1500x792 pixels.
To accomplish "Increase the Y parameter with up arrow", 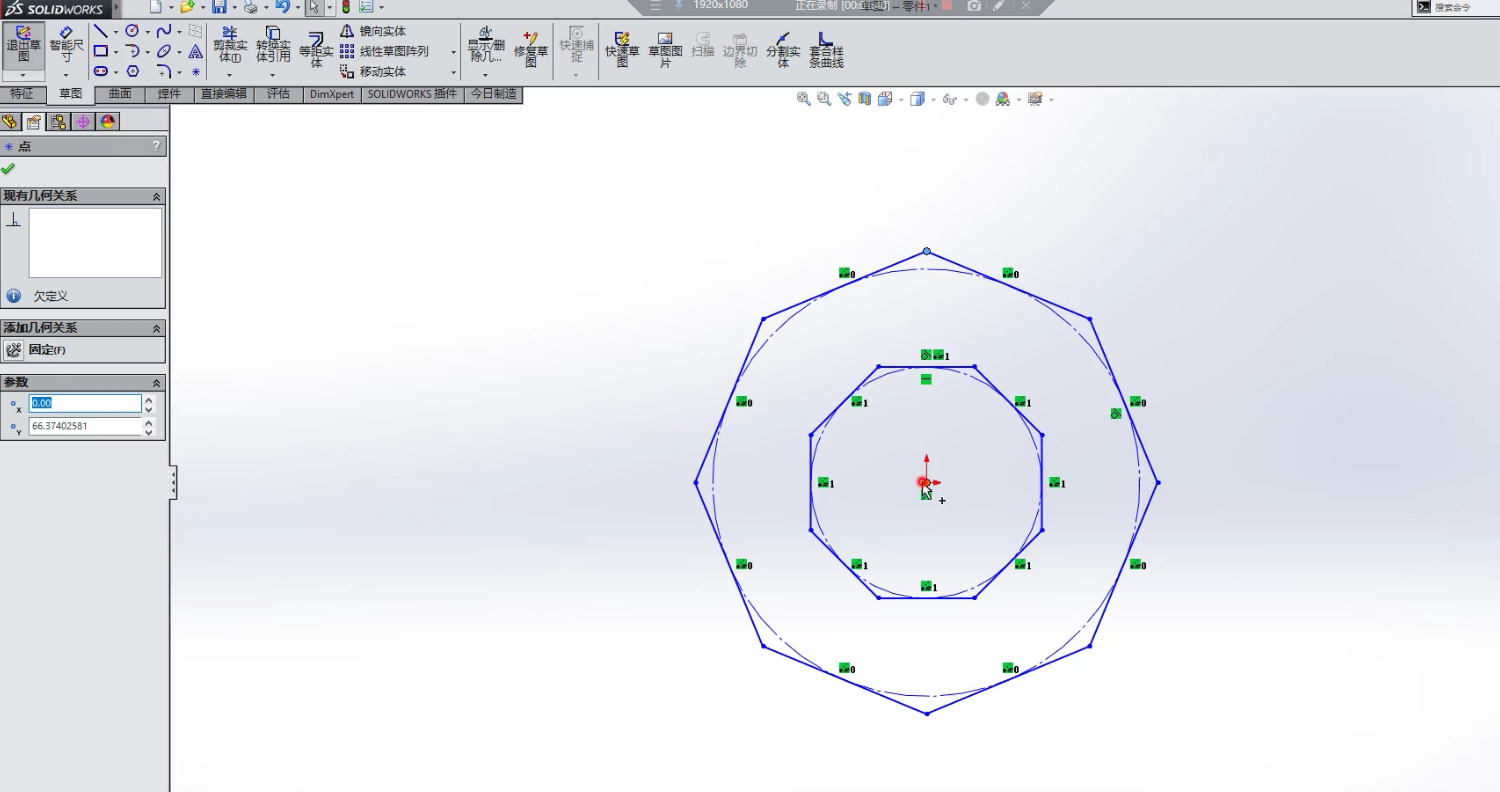I will coord(149,422).
